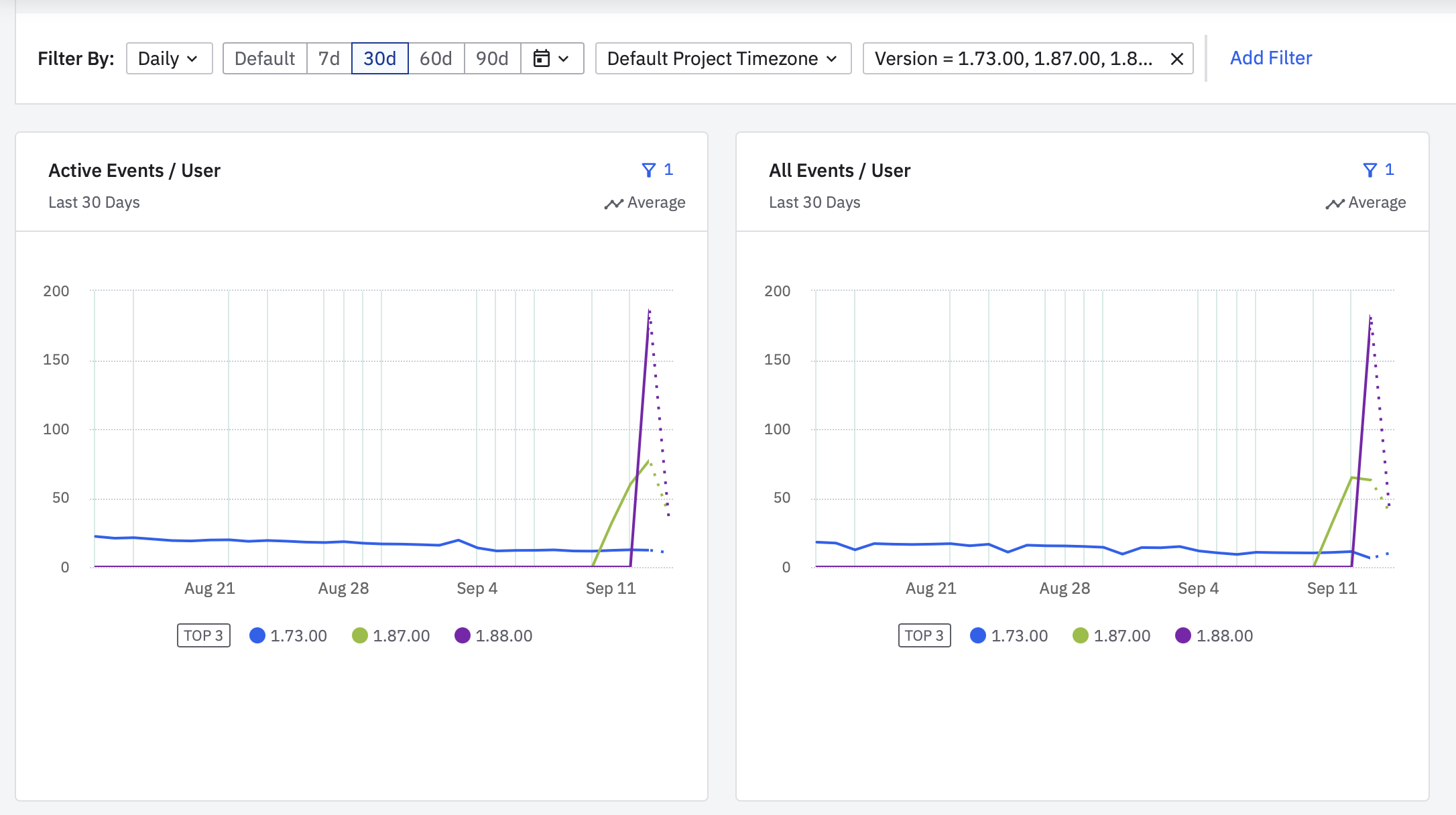Screen dimensions: 1456x815
Task: Open the Daily interval dropdown
Action: point(169,58)
